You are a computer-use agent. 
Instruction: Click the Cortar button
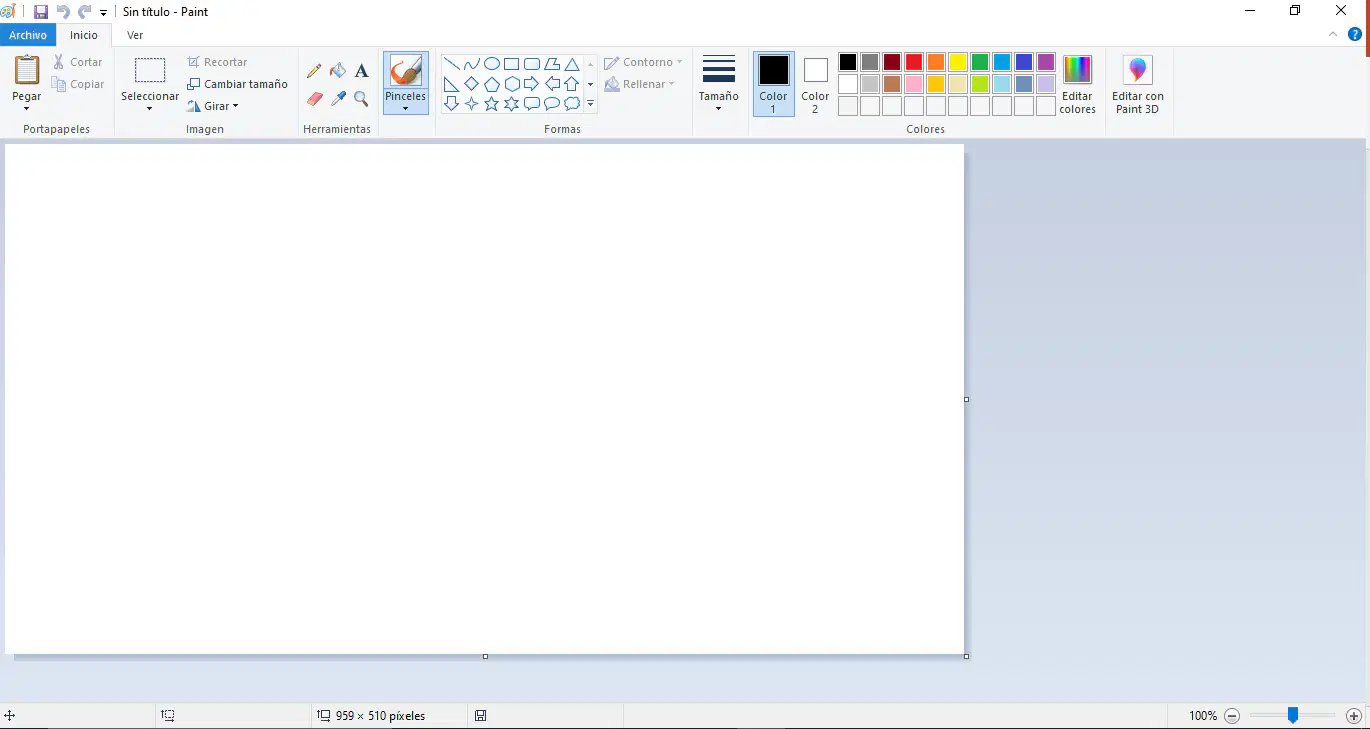point(78,62)
